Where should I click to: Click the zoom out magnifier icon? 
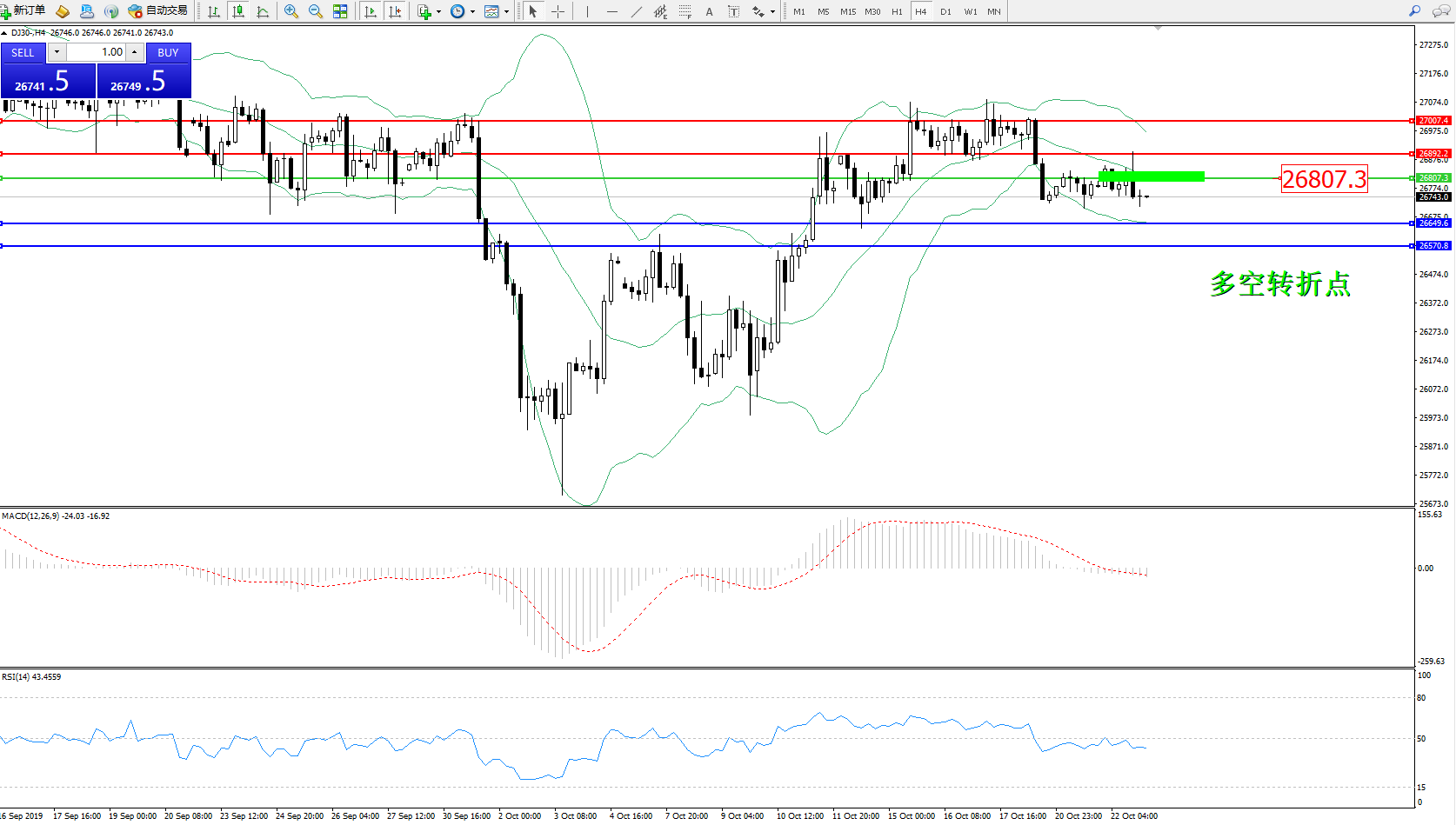316,11
